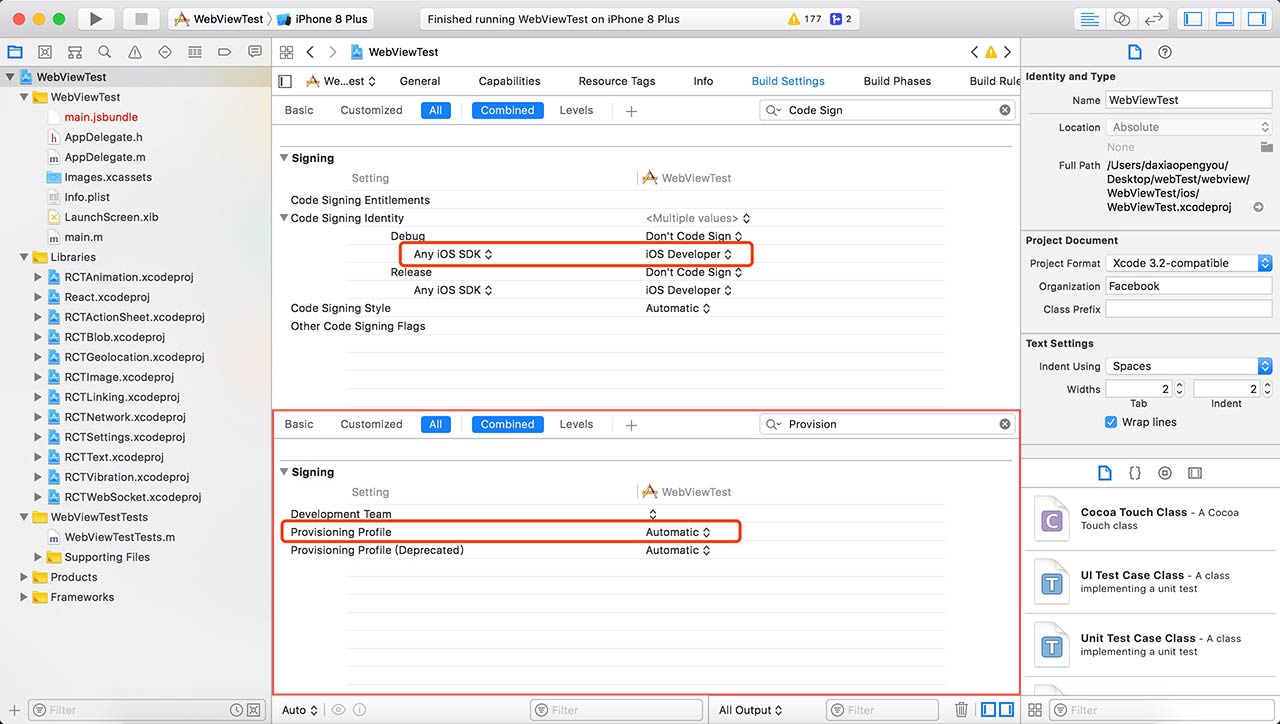Show the standard editor layout
This screenshot has width=1280, height=724.
pyautogui.click(x=1089, y=19)
